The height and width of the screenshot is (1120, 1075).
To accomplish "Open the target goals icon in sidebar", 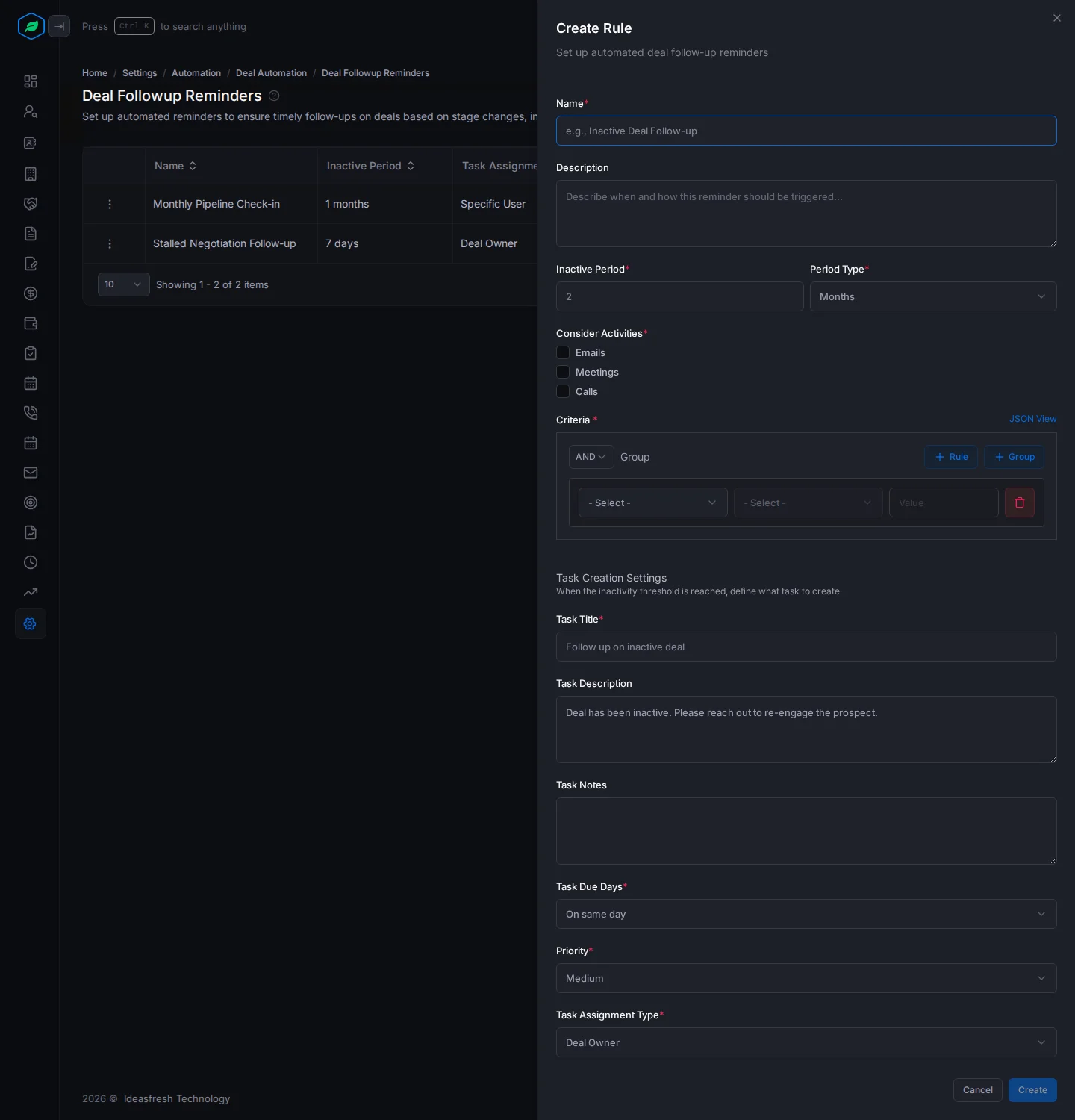I will click(31, 503).
